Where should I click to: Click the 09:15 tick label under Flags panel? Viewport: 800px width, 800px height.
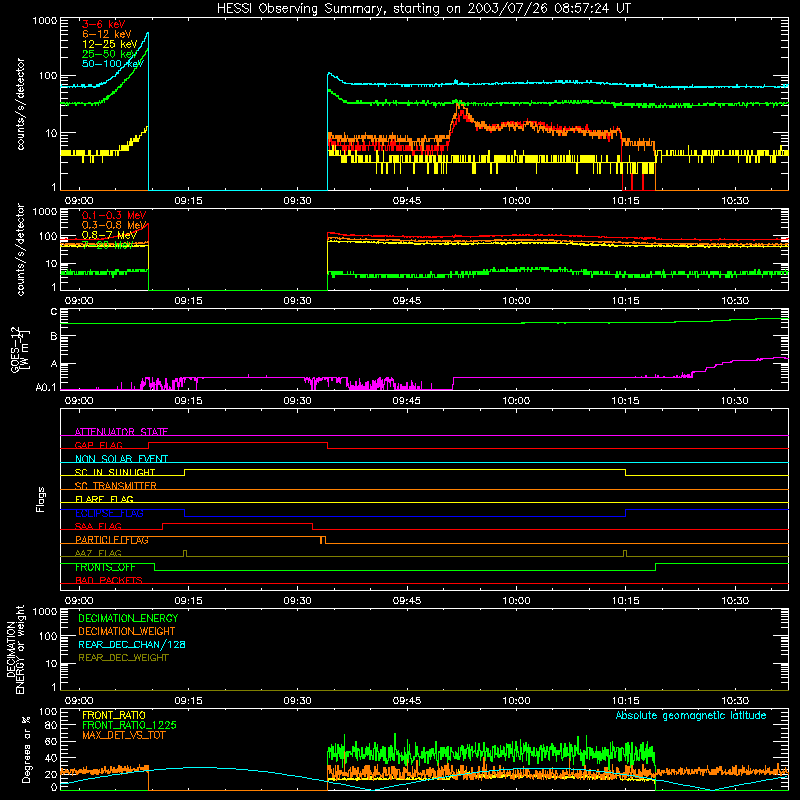click(188, 601)
